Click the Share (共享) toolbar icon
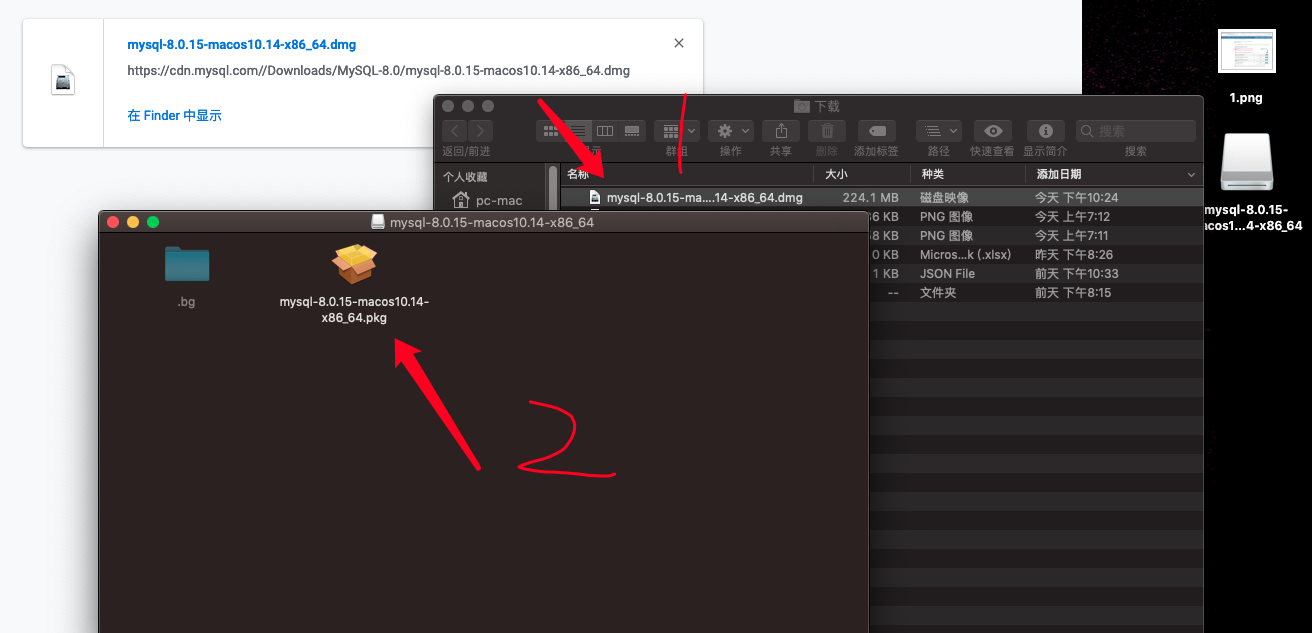 click(x=781, y=131)
